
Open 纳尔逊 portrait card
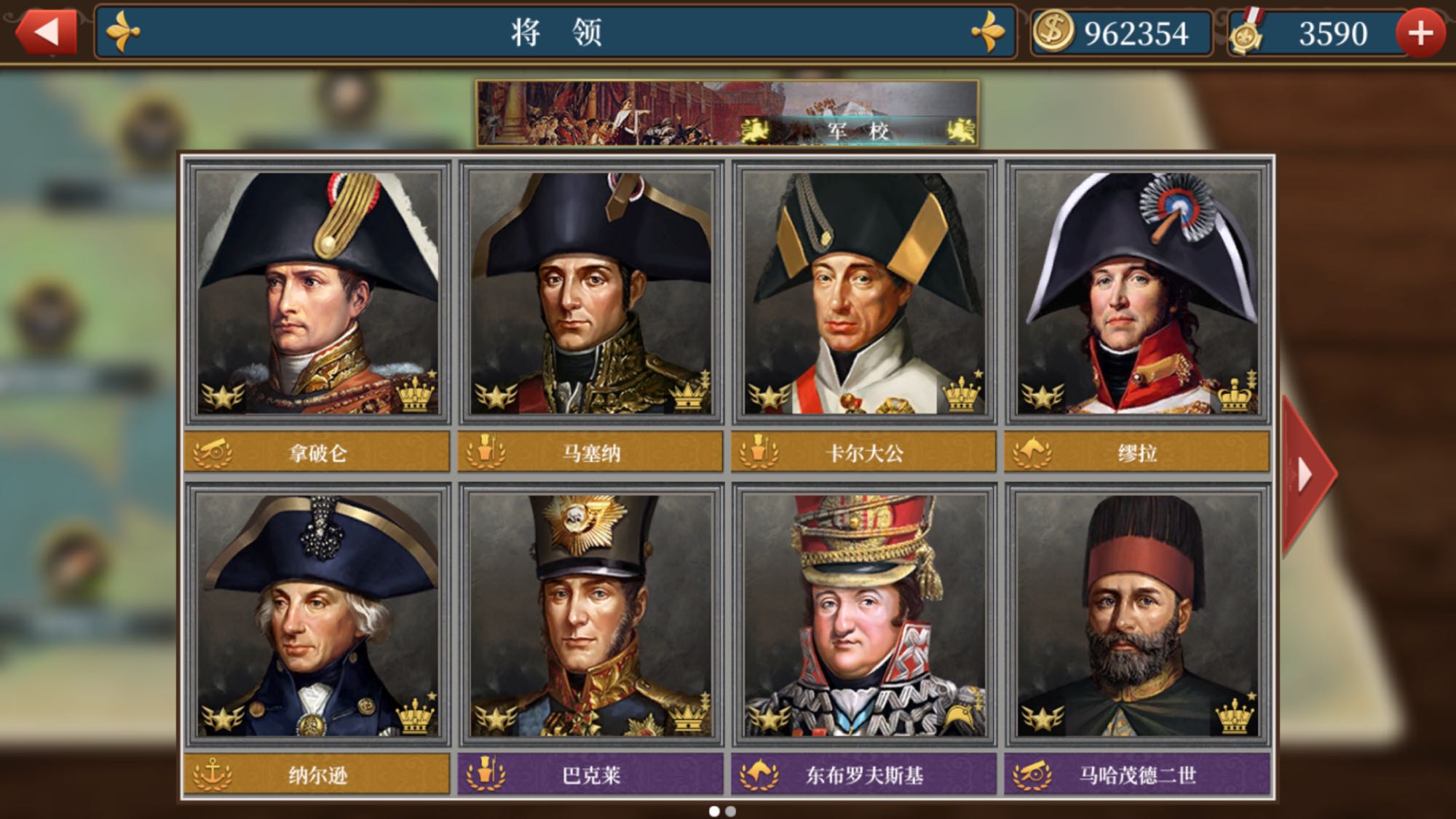coord(317,615)
